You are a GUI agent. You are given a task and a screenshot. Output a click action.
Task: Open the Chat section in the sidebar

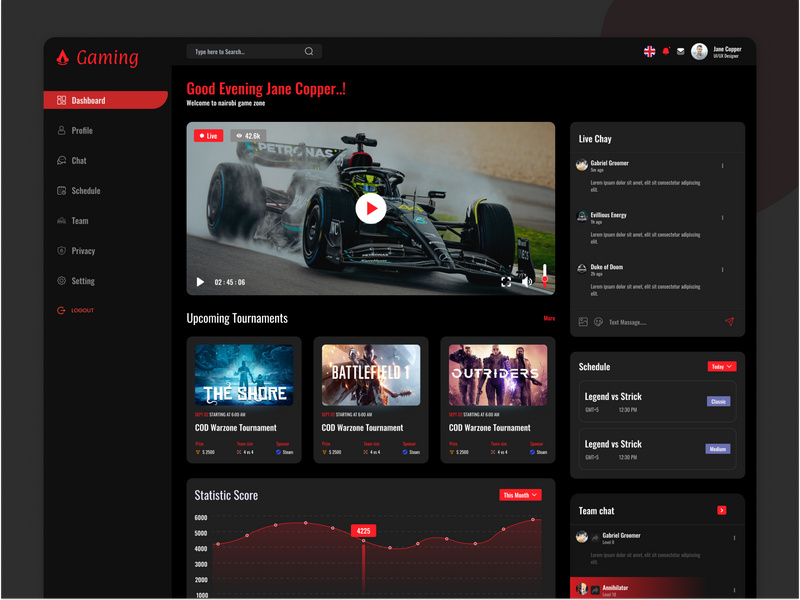tap(80, 160)
